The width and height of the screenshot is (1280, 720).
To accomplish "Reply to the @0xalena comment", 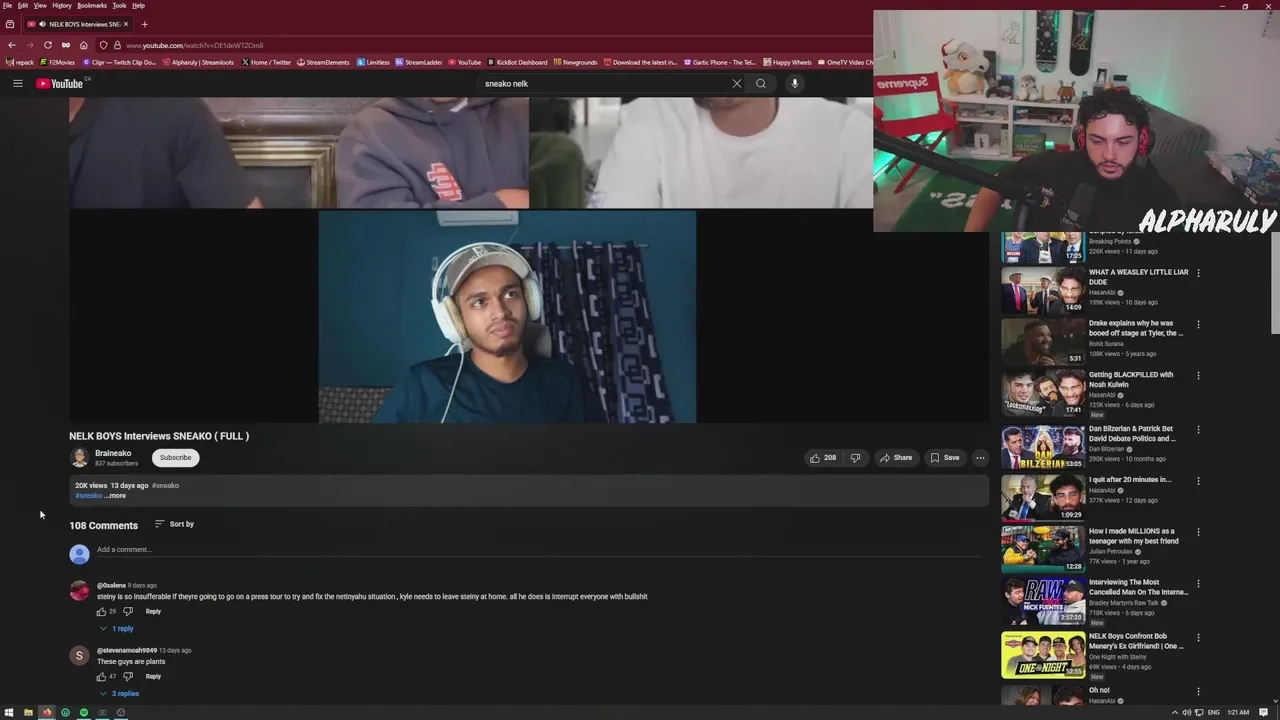I will click(x=153, y=611).
